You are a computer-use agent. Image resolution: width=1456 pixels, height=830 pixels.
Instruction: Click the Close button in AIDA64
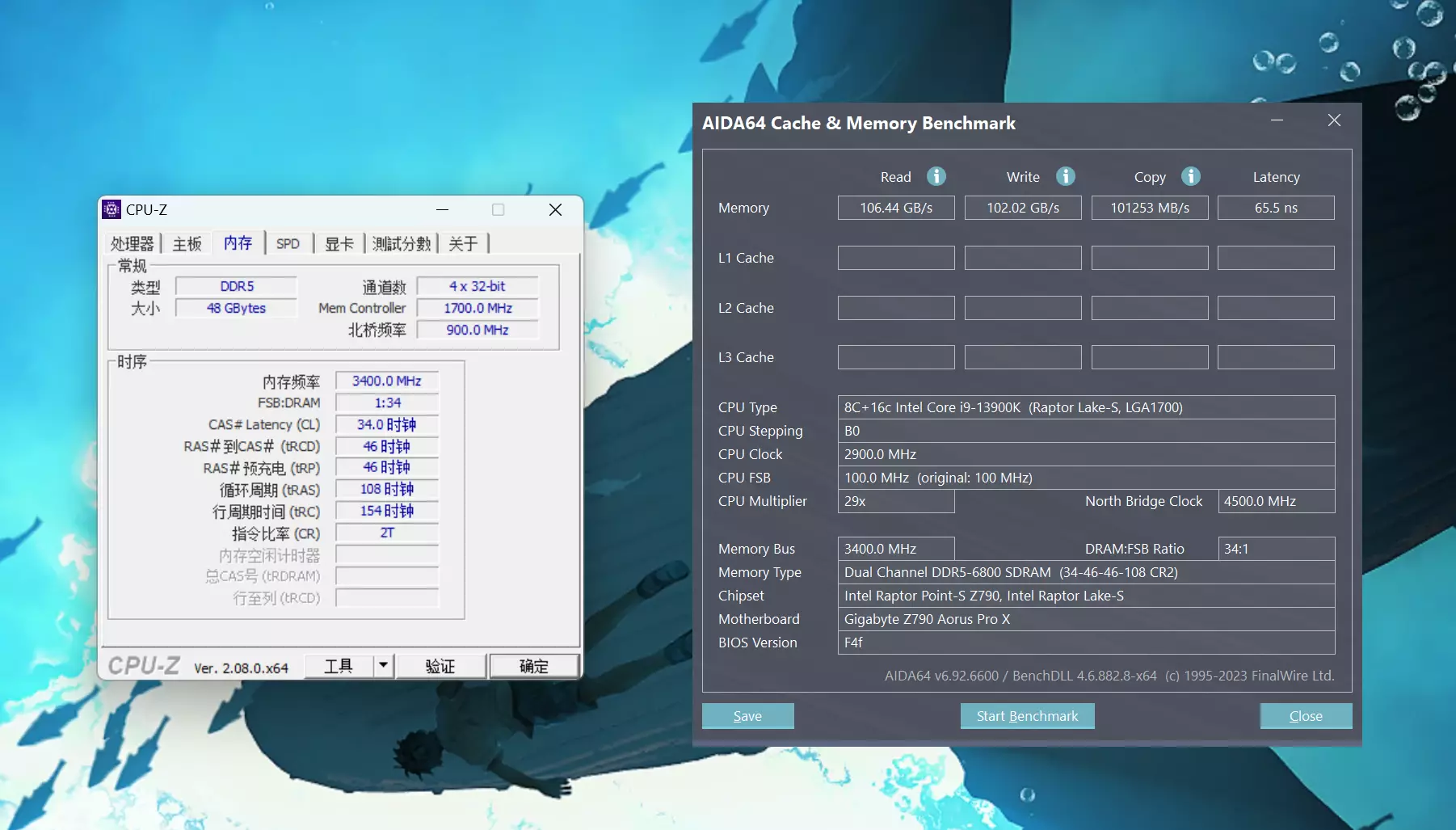click(x=1306, y=716)
